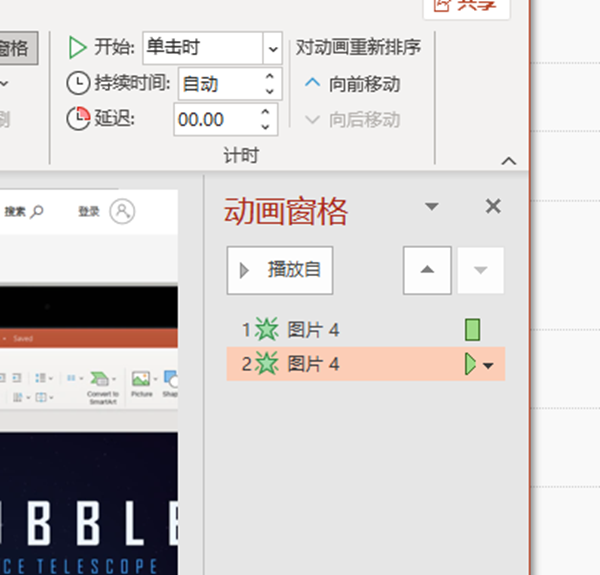Click the 向前移动 up-arrow icon
Screen dimensions: 600x575
pos(313,84)
